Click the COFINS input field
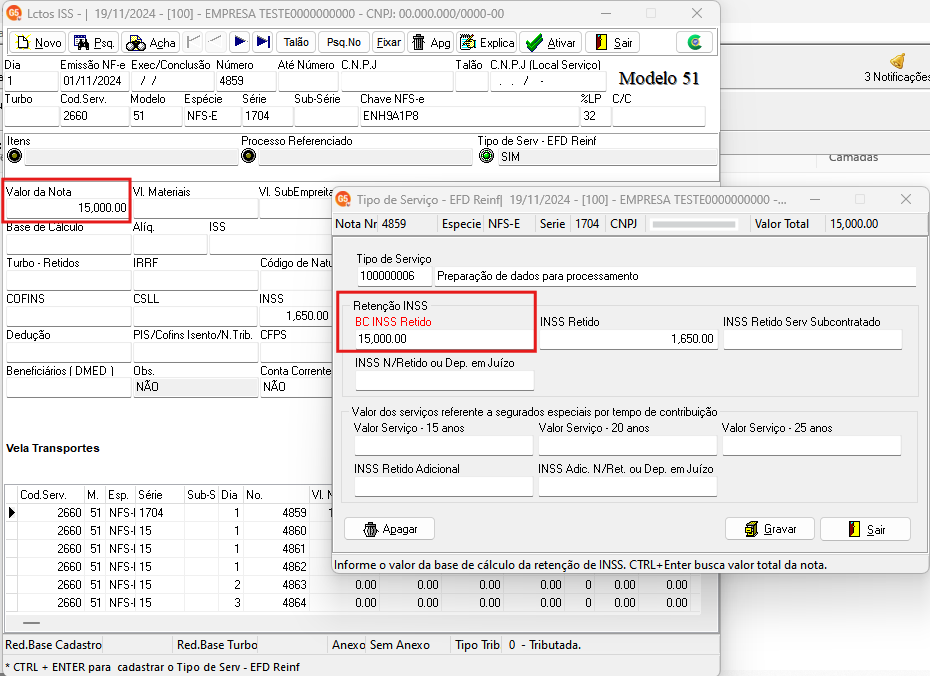Image resolution: width=930 pixels, height=676 pixels. point(68,316)
